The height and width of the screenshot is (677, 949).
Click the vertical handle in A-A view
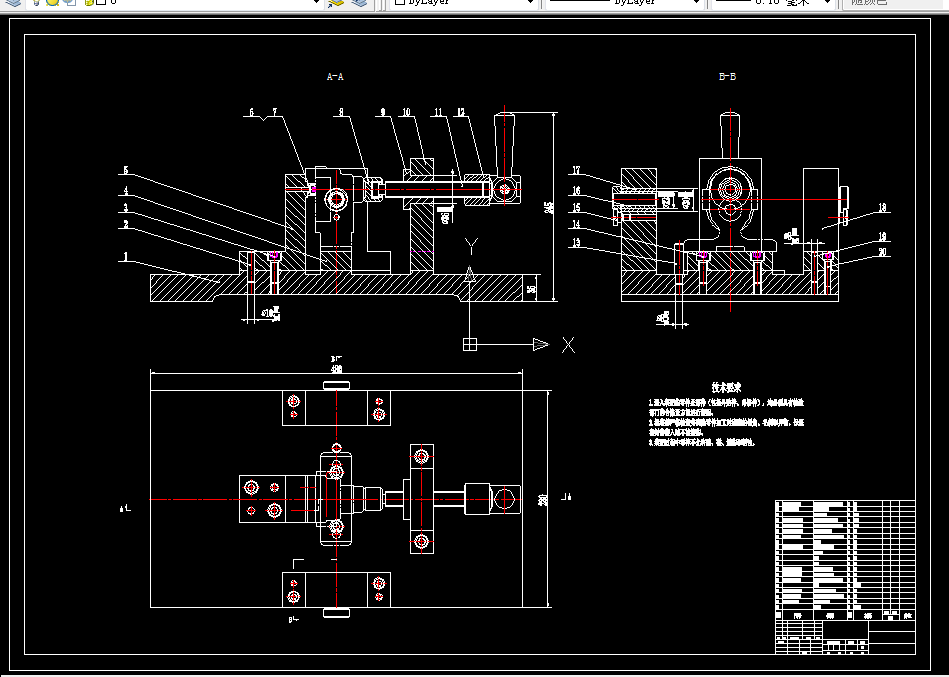point(504,144)
